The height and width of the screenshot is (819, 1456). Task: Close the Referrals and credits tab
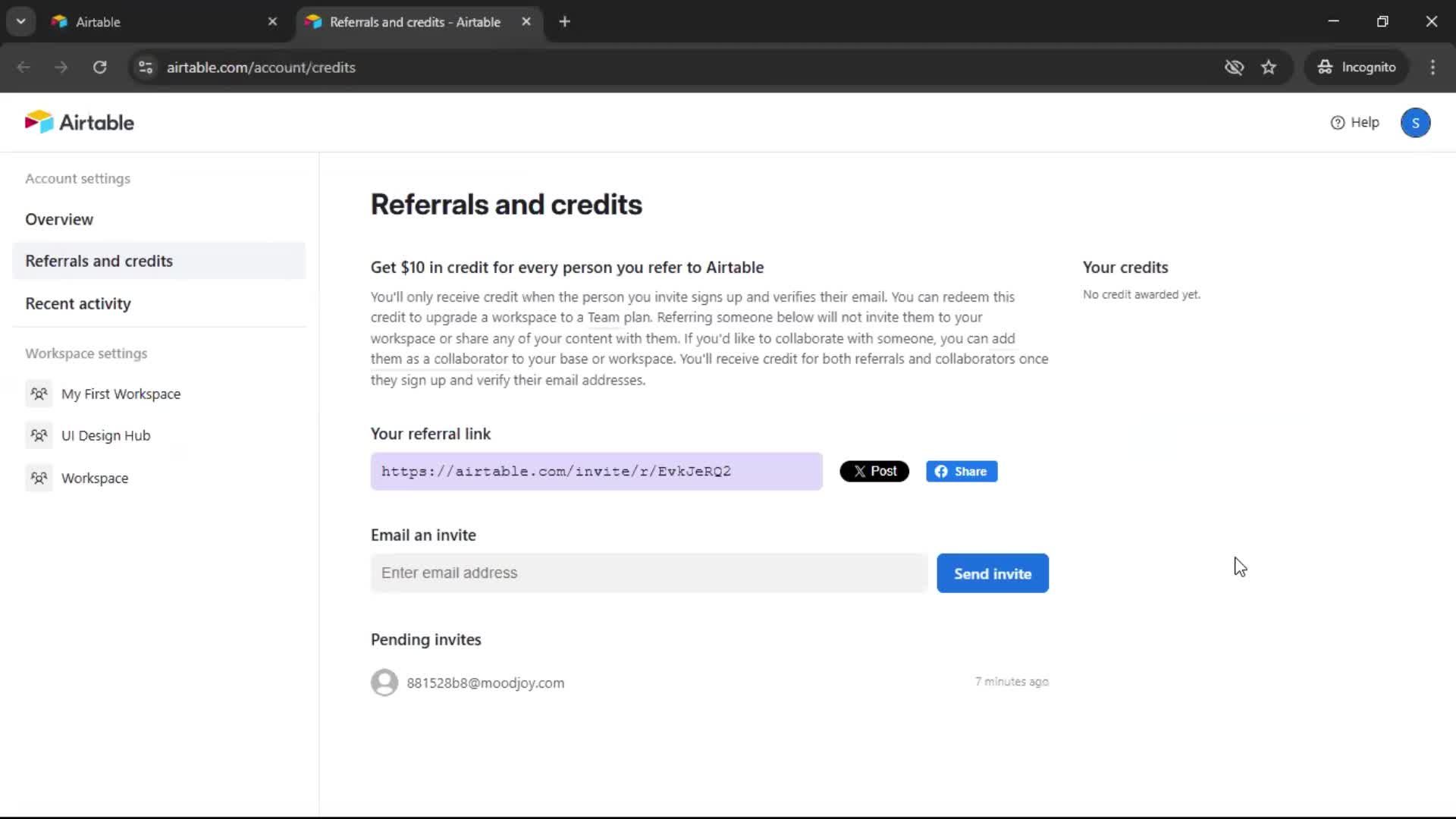tap(526, 22)
